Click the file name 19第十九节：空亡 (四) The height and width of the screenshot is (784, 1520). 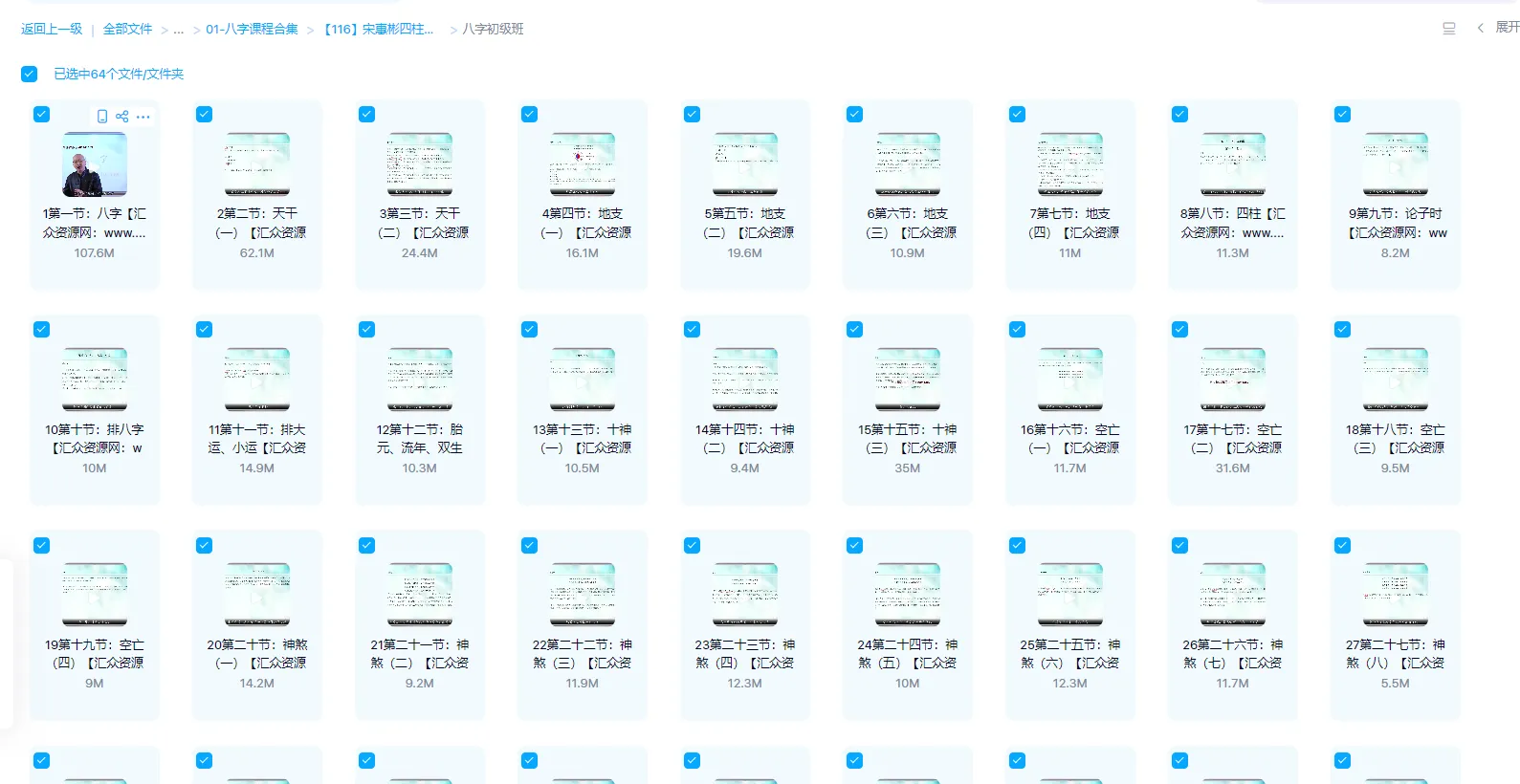coord(95,654)
